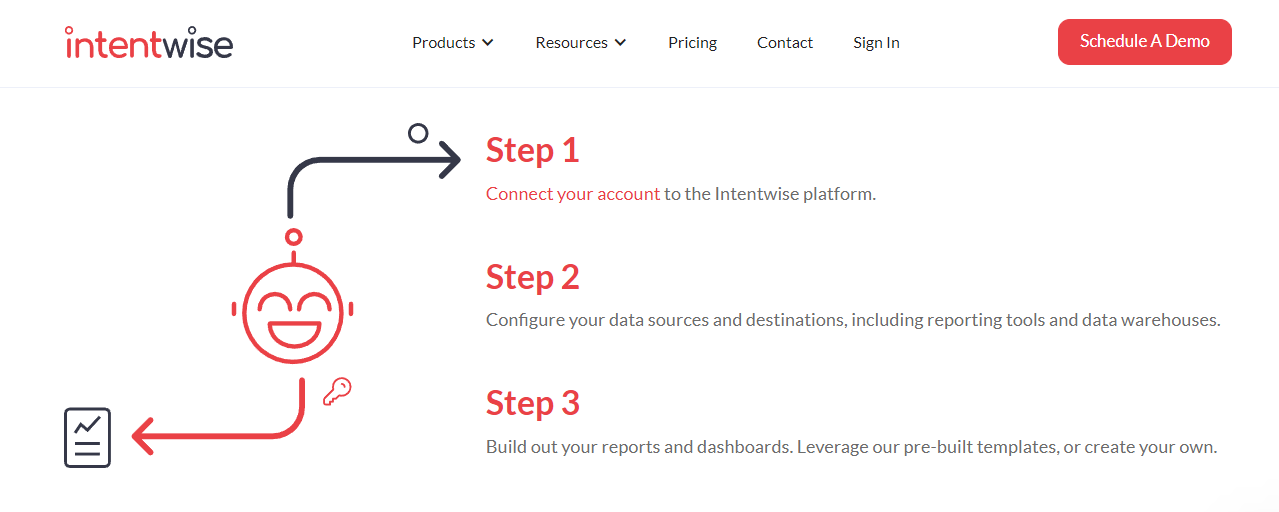Image resolution: width=1279 pixels, height=512 pixels.
Task: Click the small dark circle above the arrow
Action: (x=418, y=133)
